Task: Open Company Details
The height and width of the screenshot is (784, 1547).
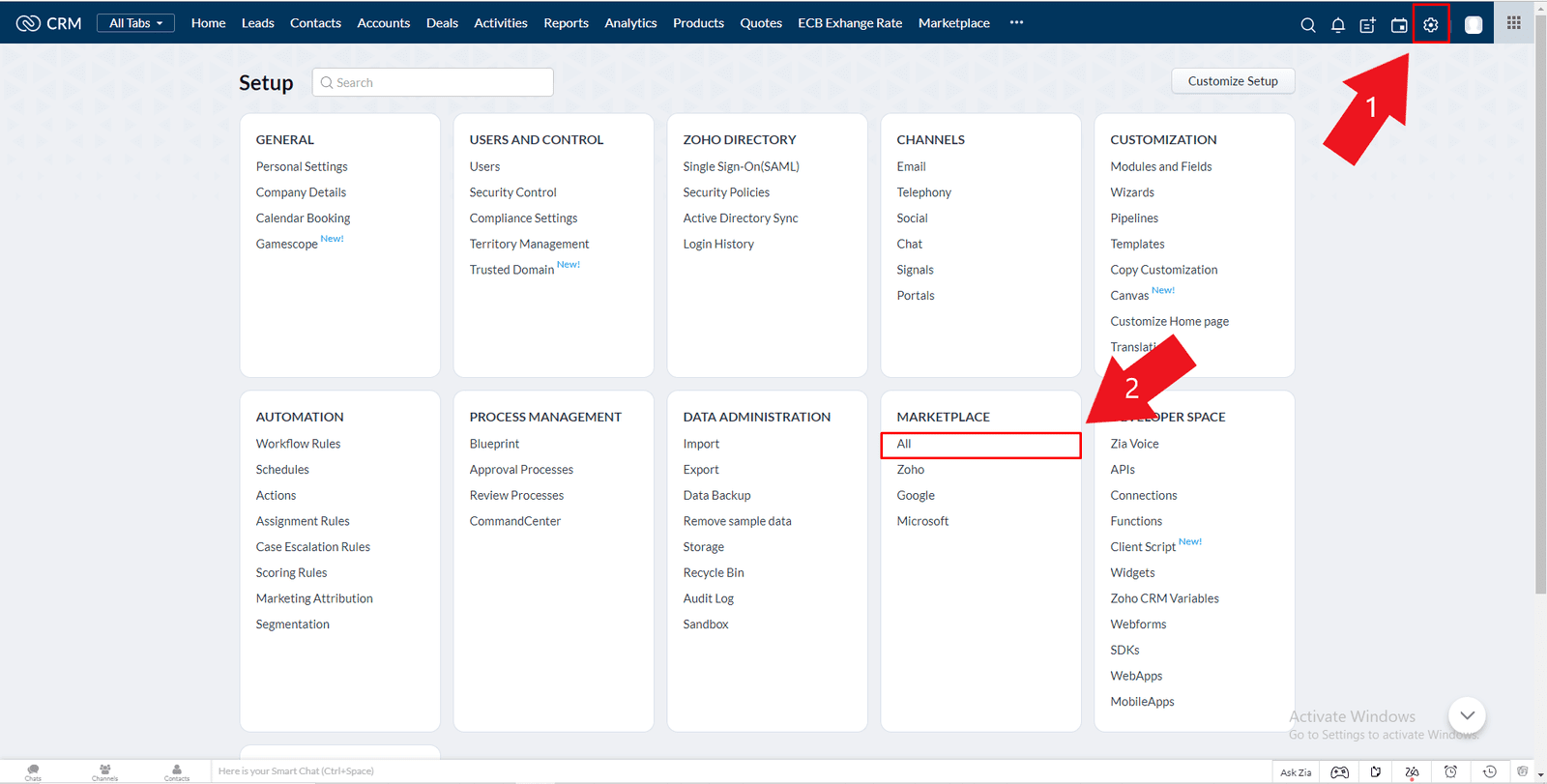Action: [x=301, y=192]
